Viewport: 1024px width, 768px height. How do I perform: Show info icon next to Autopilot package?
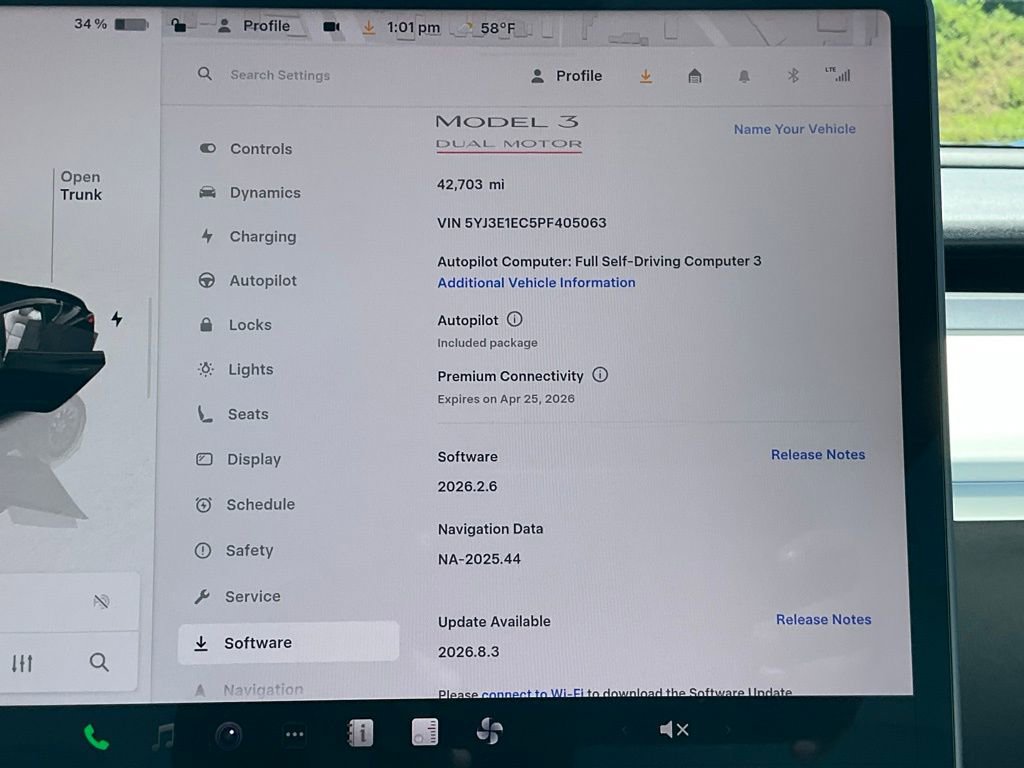pos(514,320)
